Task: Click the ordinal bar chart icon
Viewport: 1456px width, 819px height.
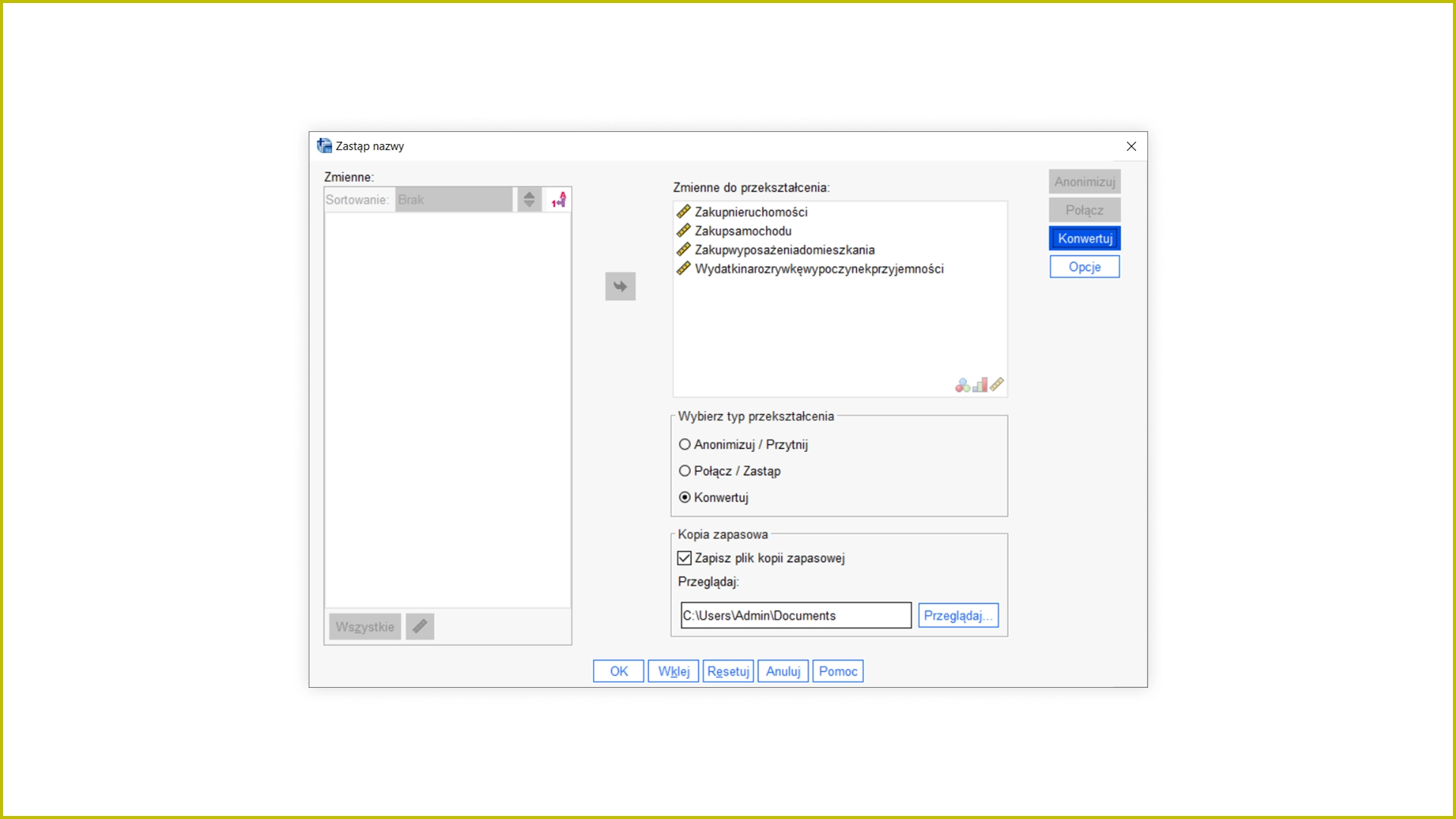Action: [980, 385]
